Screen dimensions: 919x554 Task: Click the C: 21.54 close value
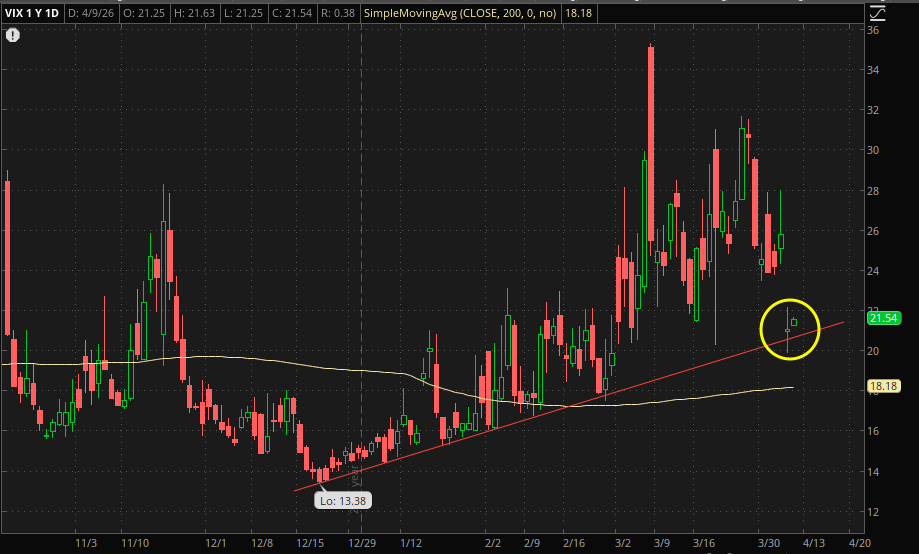[292, 13]
